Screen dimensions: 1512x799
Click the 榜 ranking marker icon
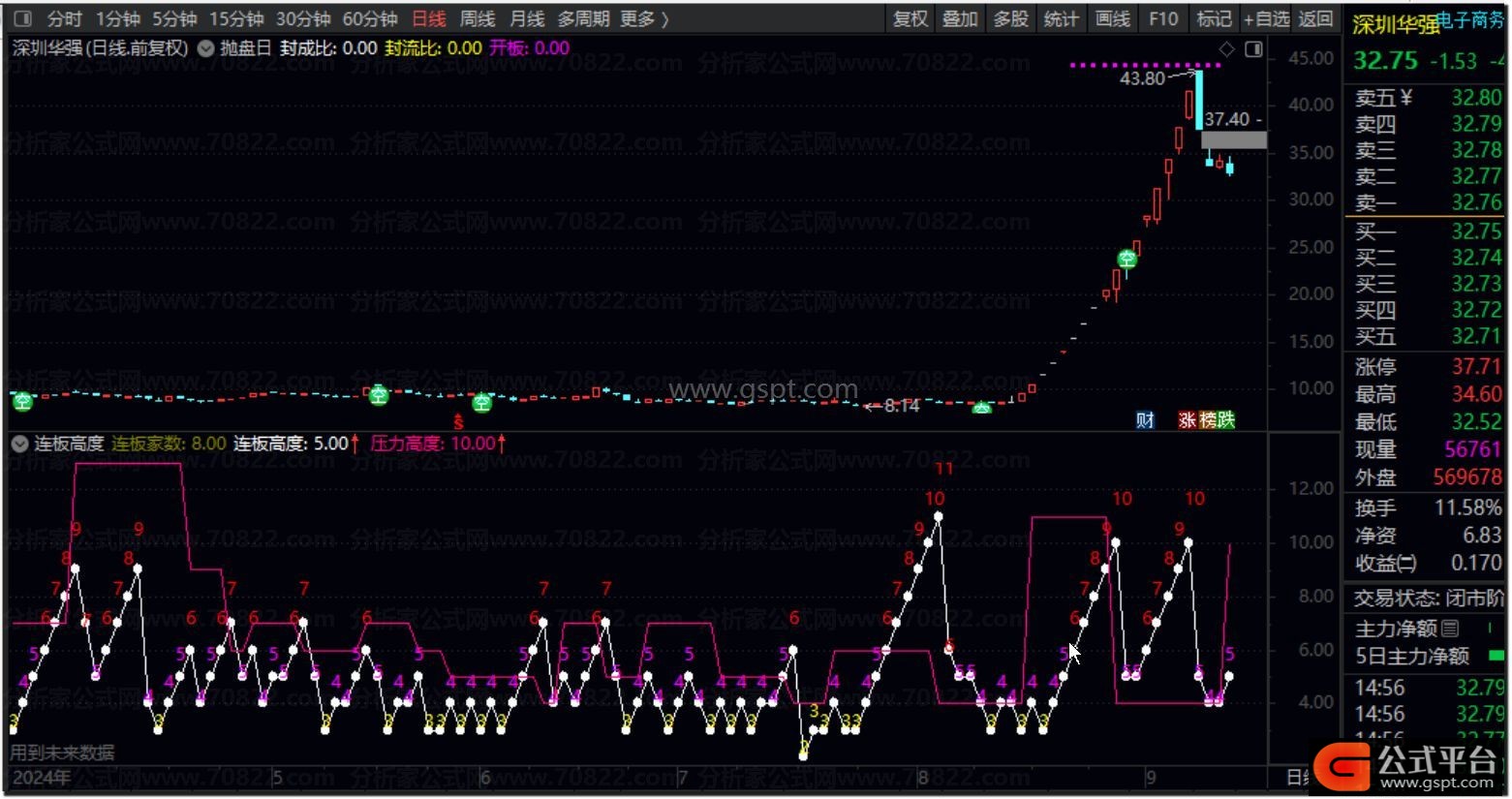(x=1207, y=419)
